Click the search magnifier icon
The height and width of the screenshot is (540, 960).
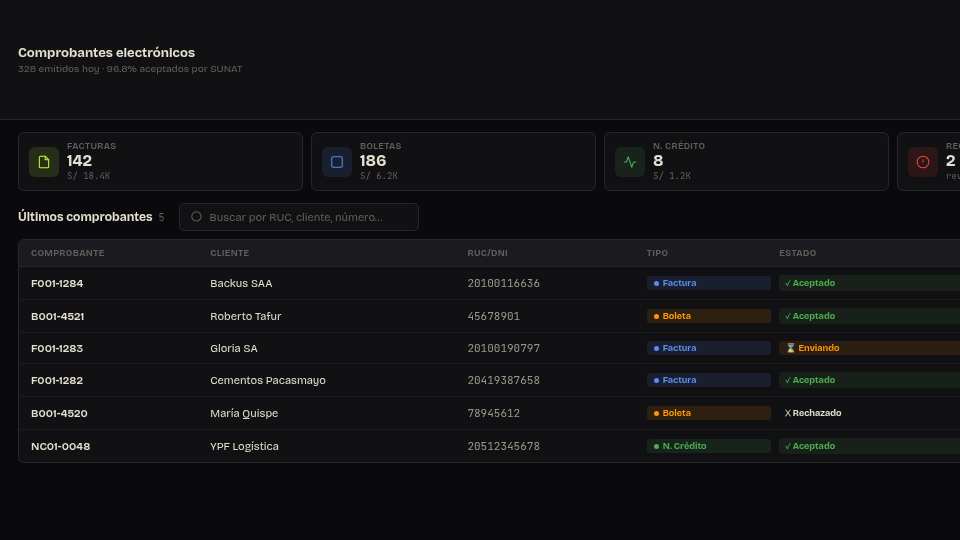point(196,217)
